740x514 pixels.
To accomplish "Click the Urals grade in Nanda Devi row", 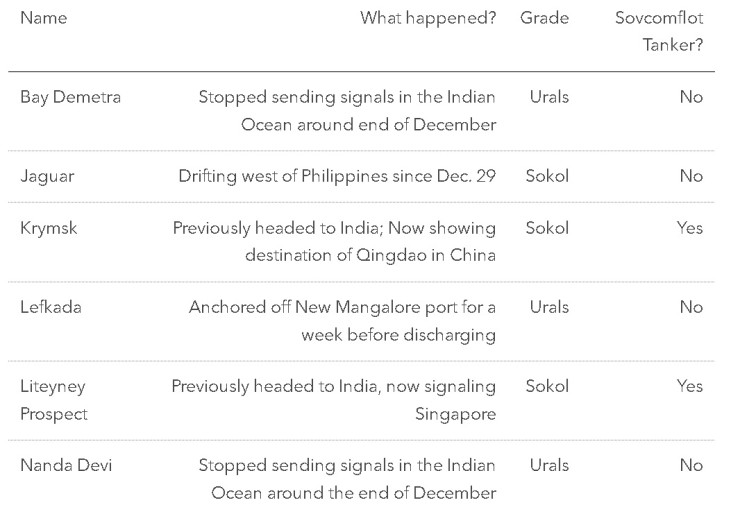I will 549,465.
